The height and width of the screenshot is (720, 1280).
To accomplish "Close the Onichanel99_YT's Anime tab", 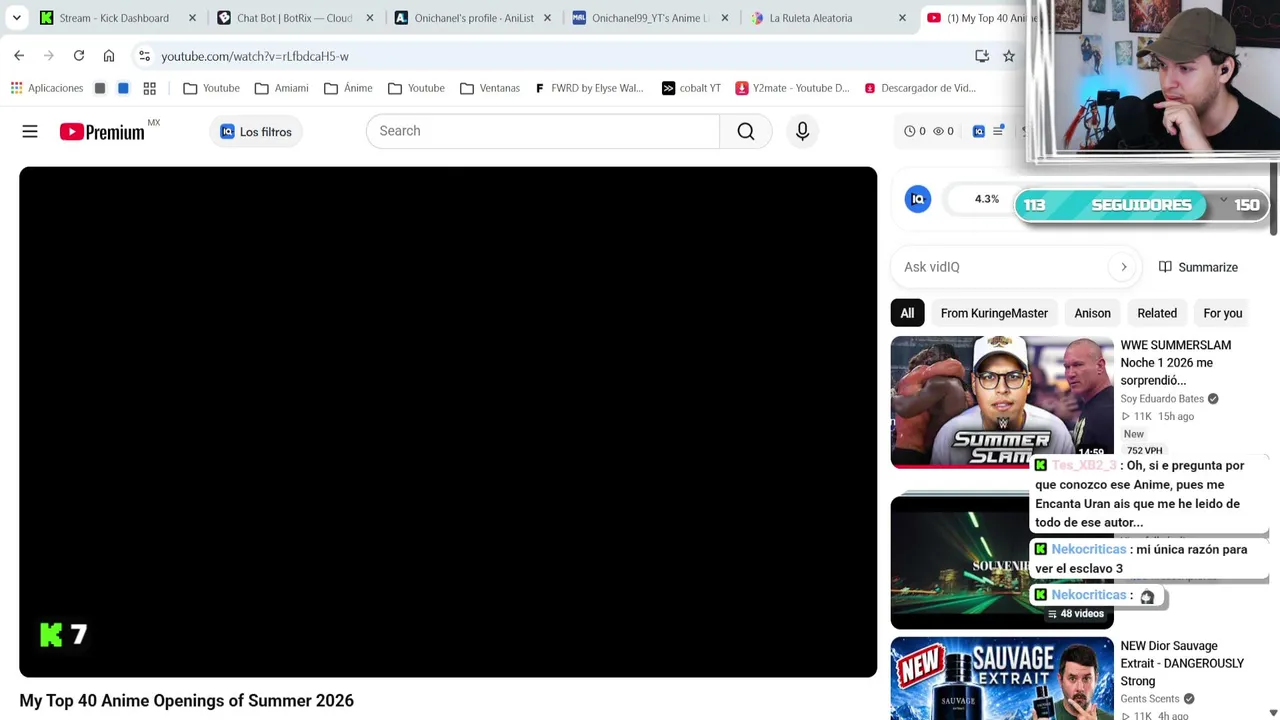I will (725, 18).
